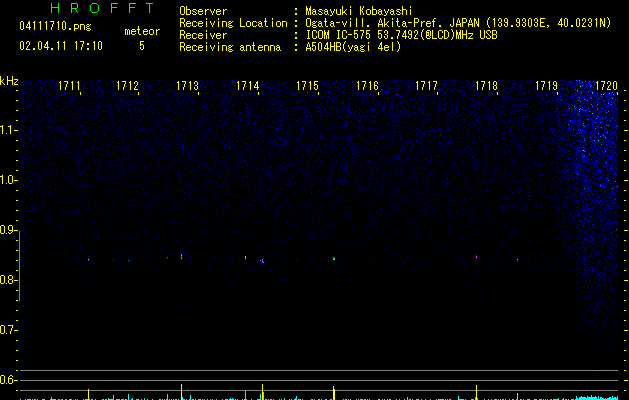This screenshot has width=629, height=400.
Task: Click the meteor echo after 1715
Action: click(x=334, y=258)
